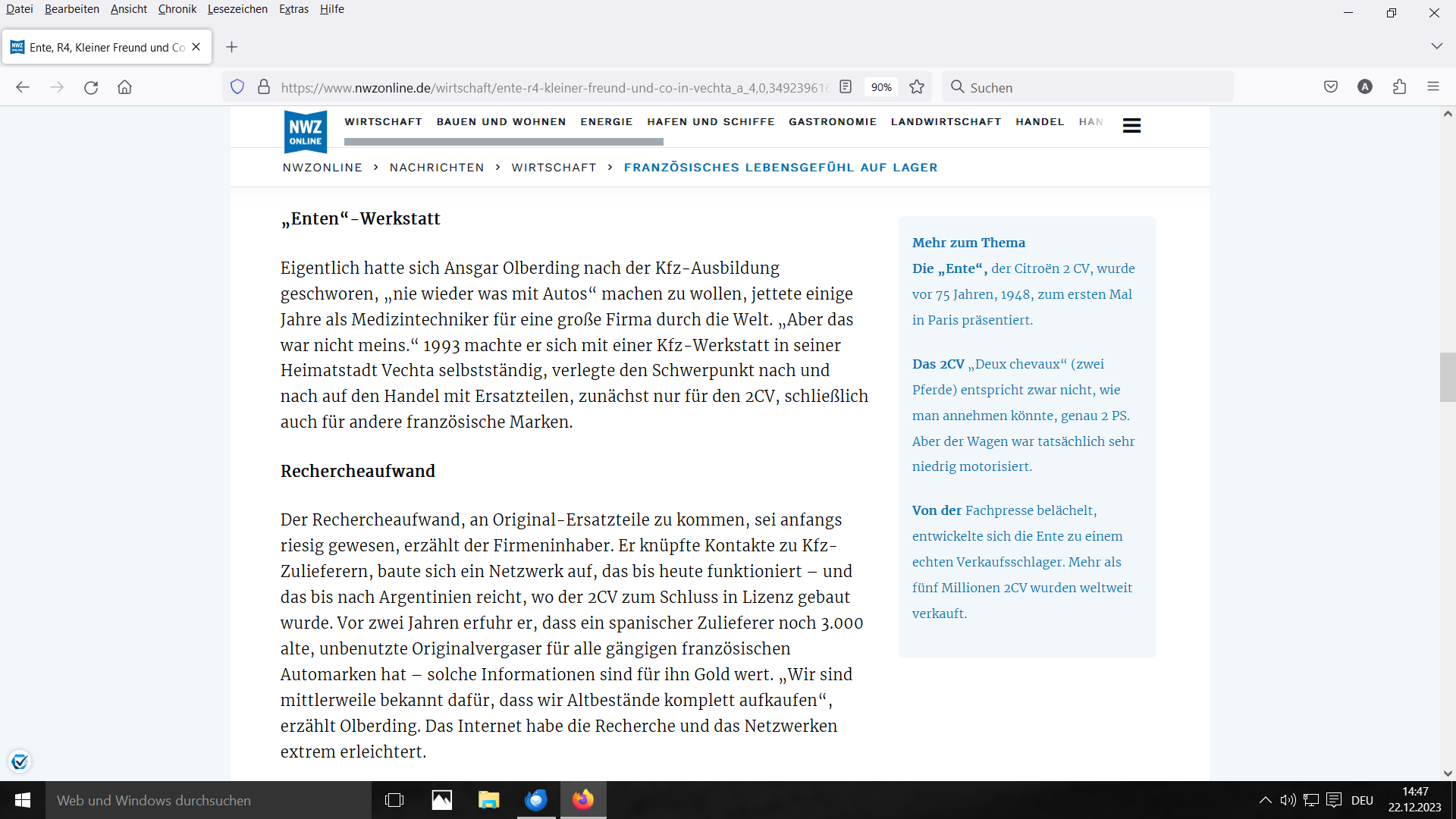Open the extensions puzzle icon

tap(1399, 87)
